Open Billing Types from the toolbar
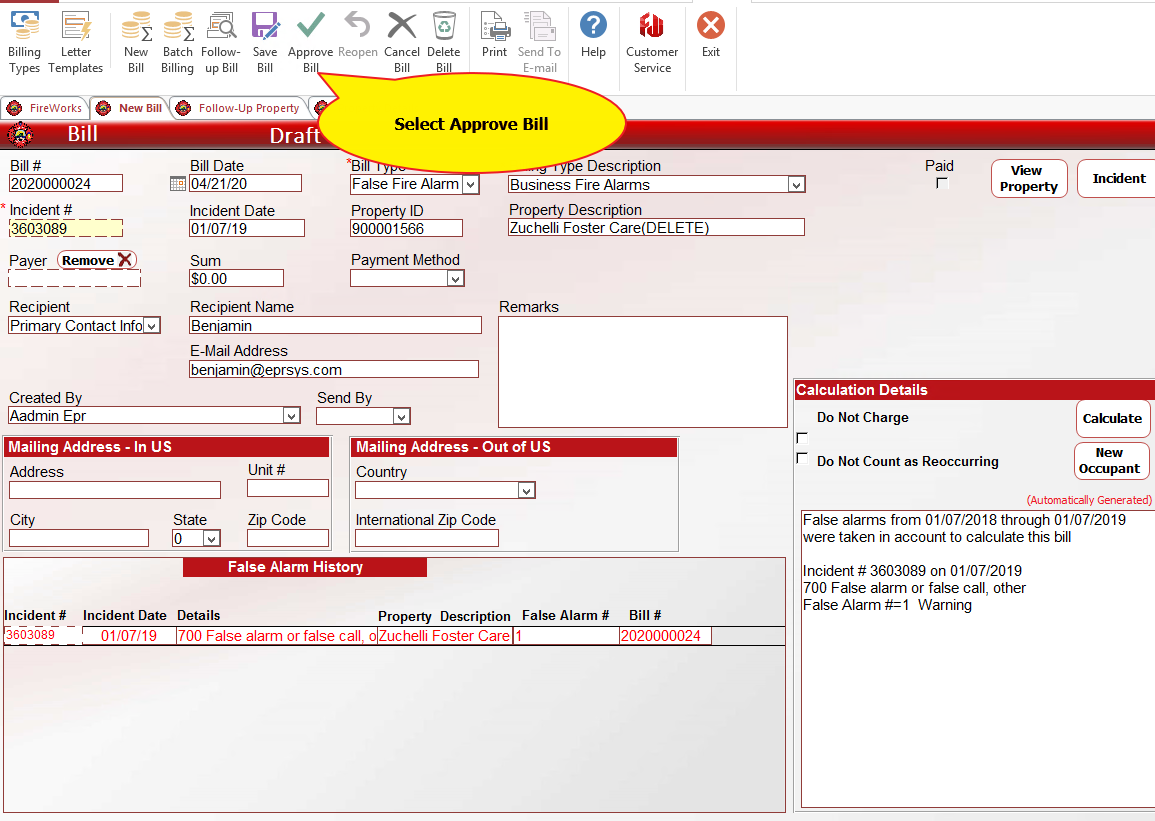The height and width of the screenshot is (821, 1155). (x=24, y=42)
